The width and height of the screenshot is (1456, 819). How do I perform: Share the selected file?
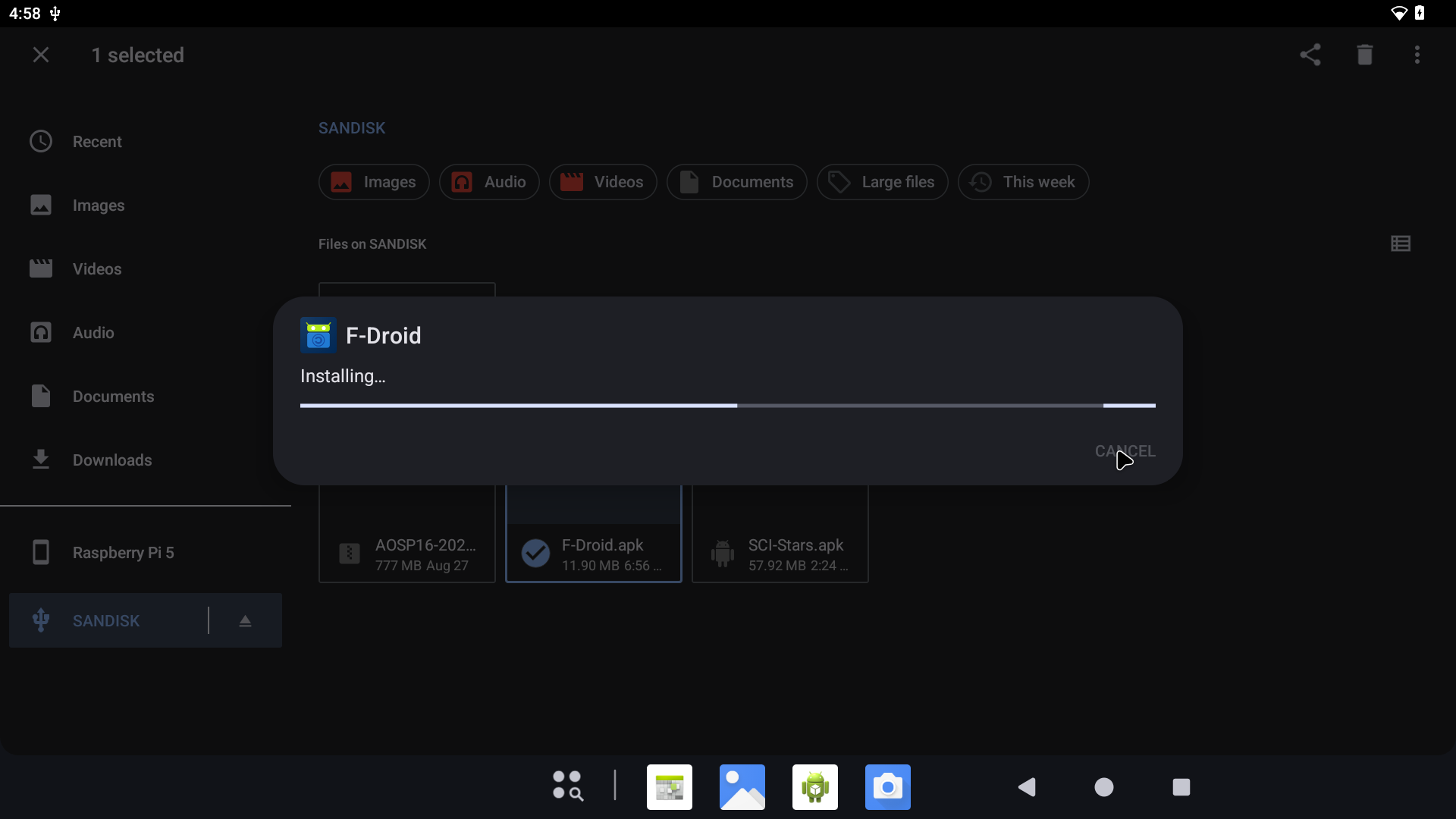click(1310, 55)
